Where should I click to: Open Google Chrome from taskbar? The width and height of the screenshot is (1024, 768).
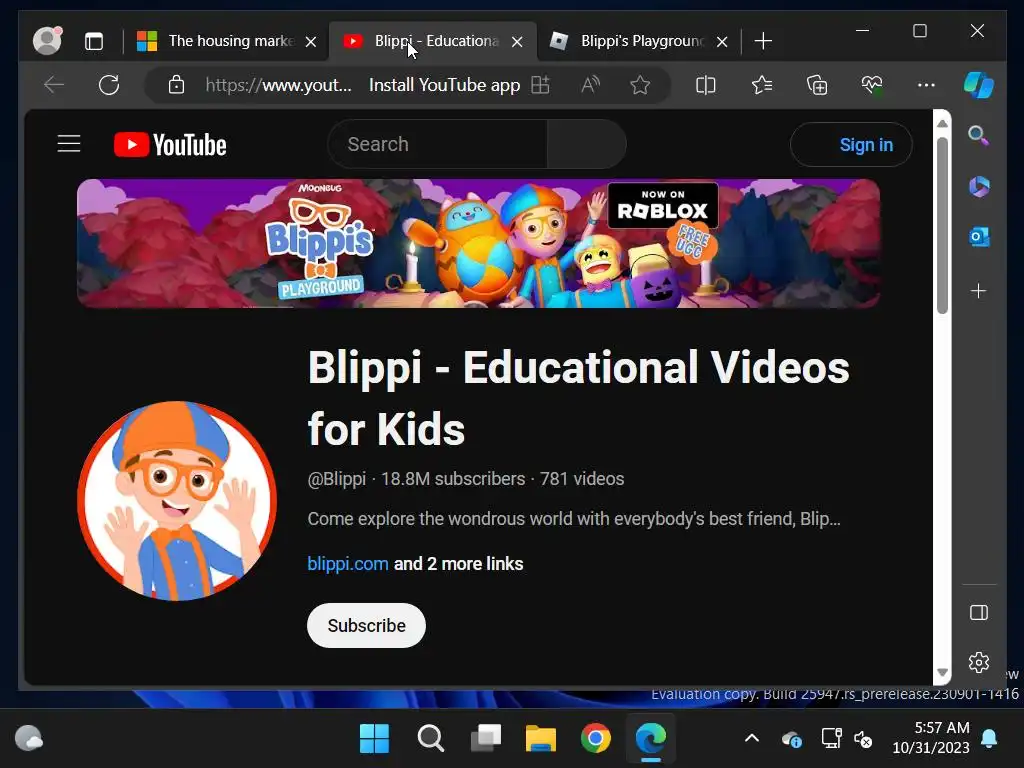pyautogui.click(x=596, y=739)
